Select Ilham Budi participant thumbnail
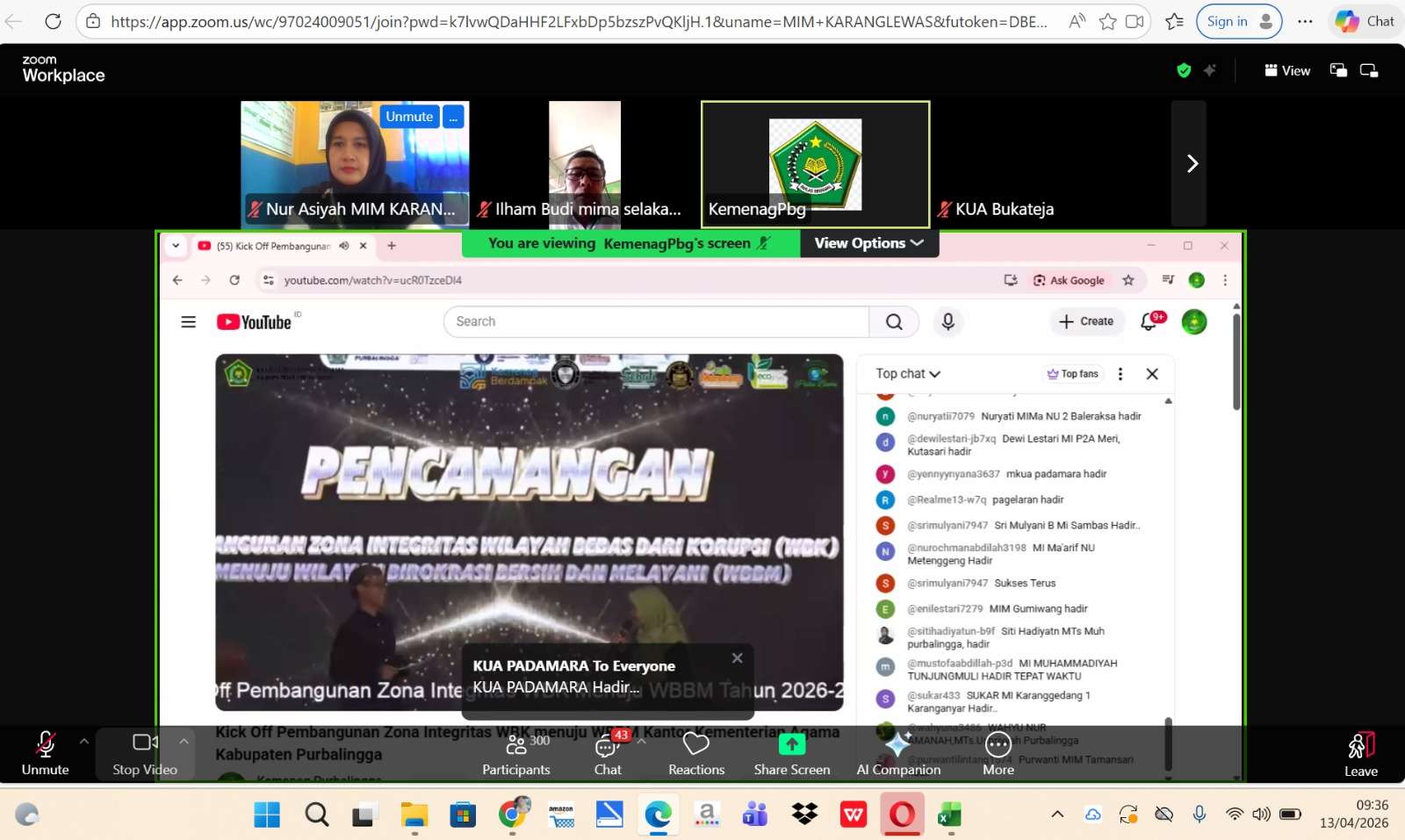The width and height of the screenshot is (1405, 840). 585,164
